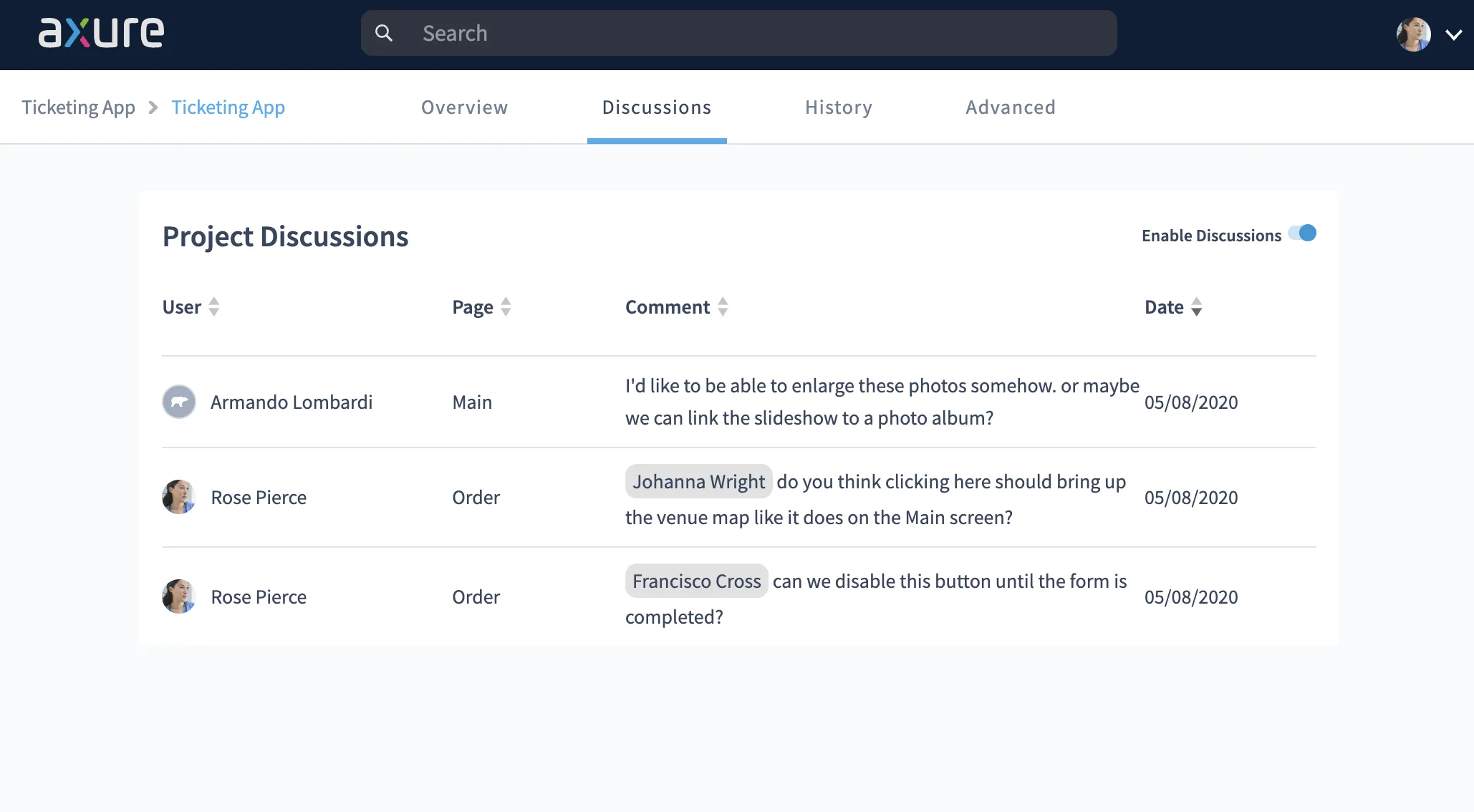The width and height of the screenshot is (1474, 812).
Task: Click the search magnifier icon
Action: pyautogui.click(x=384, y=33)
